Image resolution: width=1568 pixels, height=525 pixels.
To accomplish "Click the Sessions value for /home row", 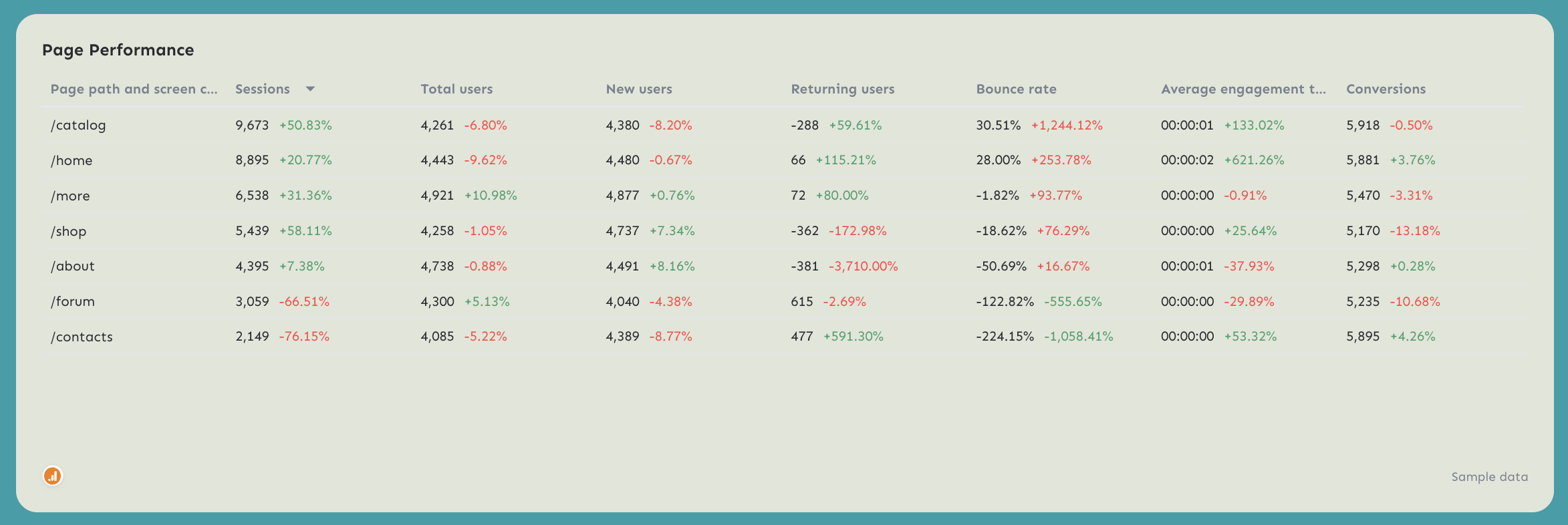I will (x=253, y=160).
